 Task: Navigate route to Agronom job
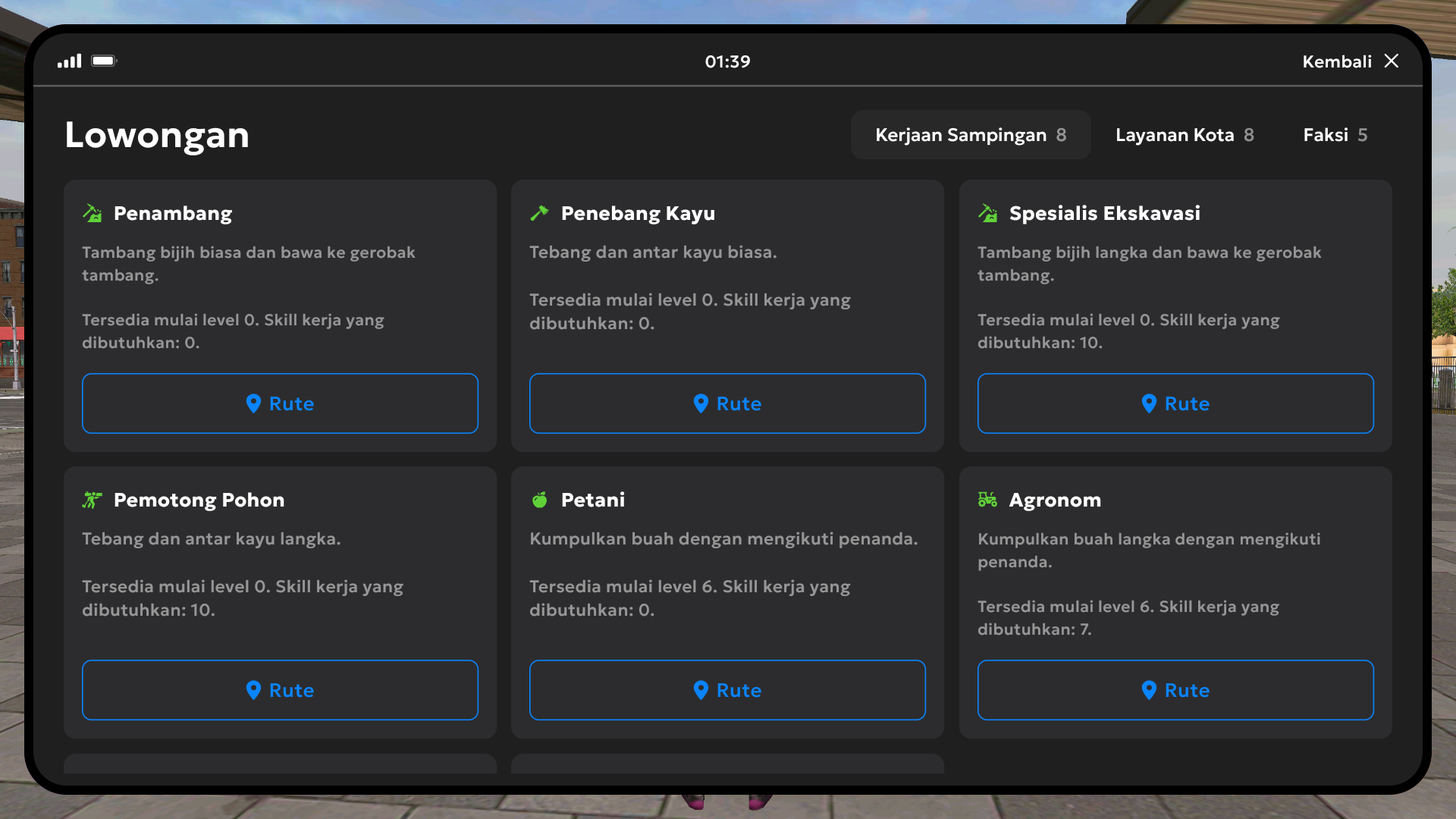[x=1175, y=690]
